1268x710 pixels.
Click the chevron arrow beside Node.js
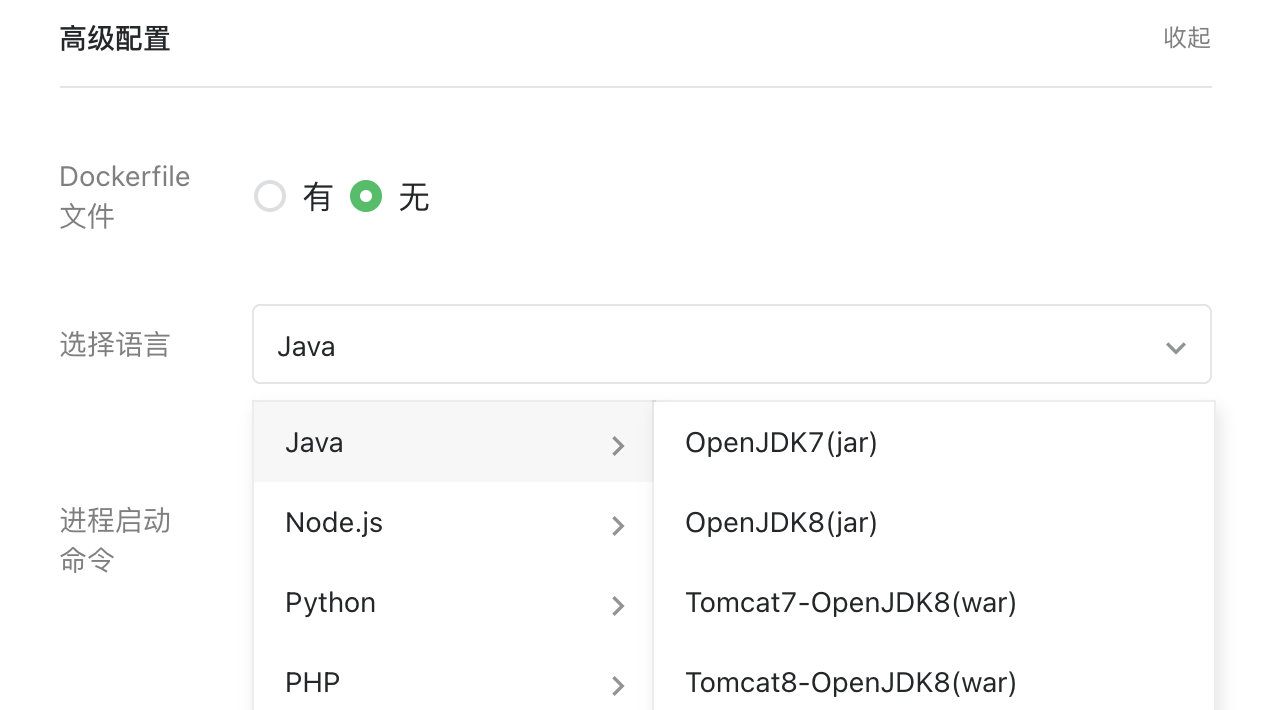tap(618, 526)
